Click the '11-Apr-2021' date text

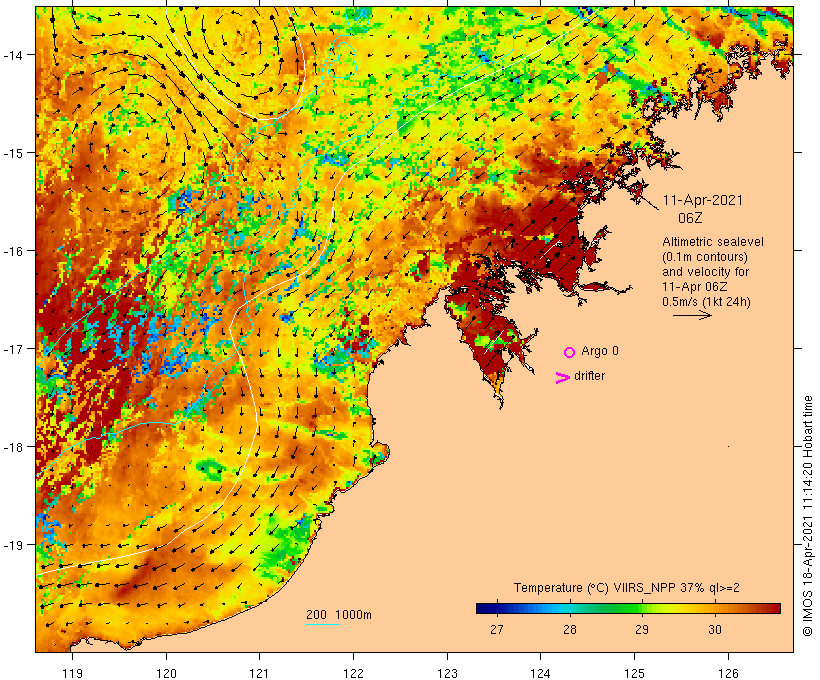pos(703,200)
